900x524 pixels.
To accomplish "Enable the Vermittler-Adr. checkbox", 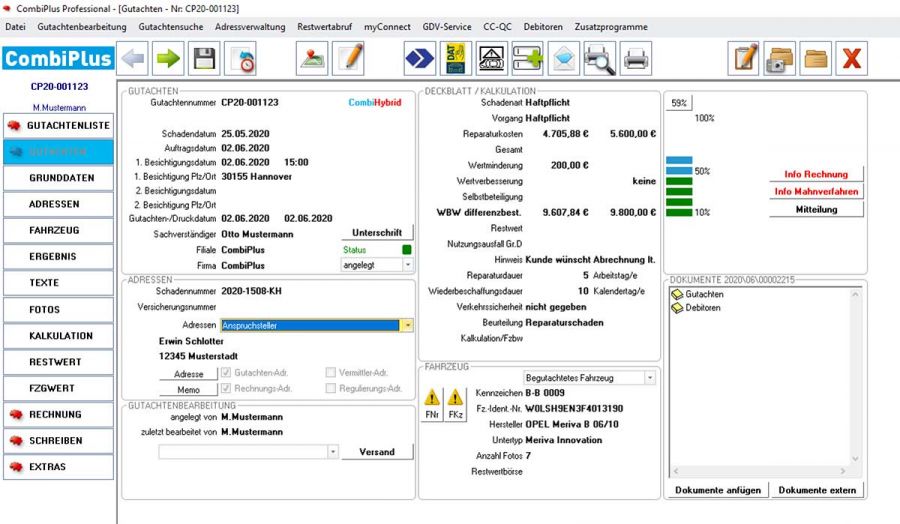I will tap(331, 372).
